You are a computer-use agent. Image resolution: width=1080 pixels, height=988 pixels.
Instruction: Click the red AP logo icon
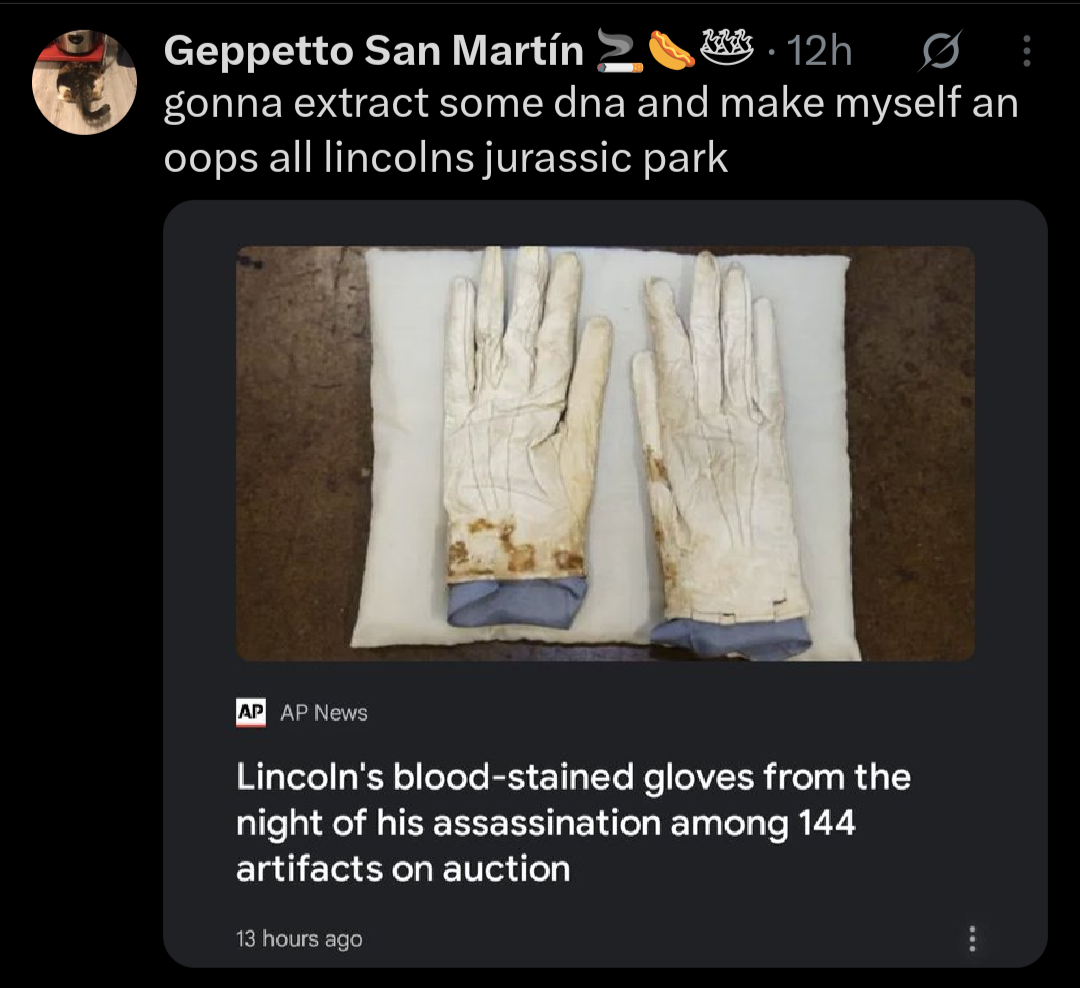pos(251,713)
